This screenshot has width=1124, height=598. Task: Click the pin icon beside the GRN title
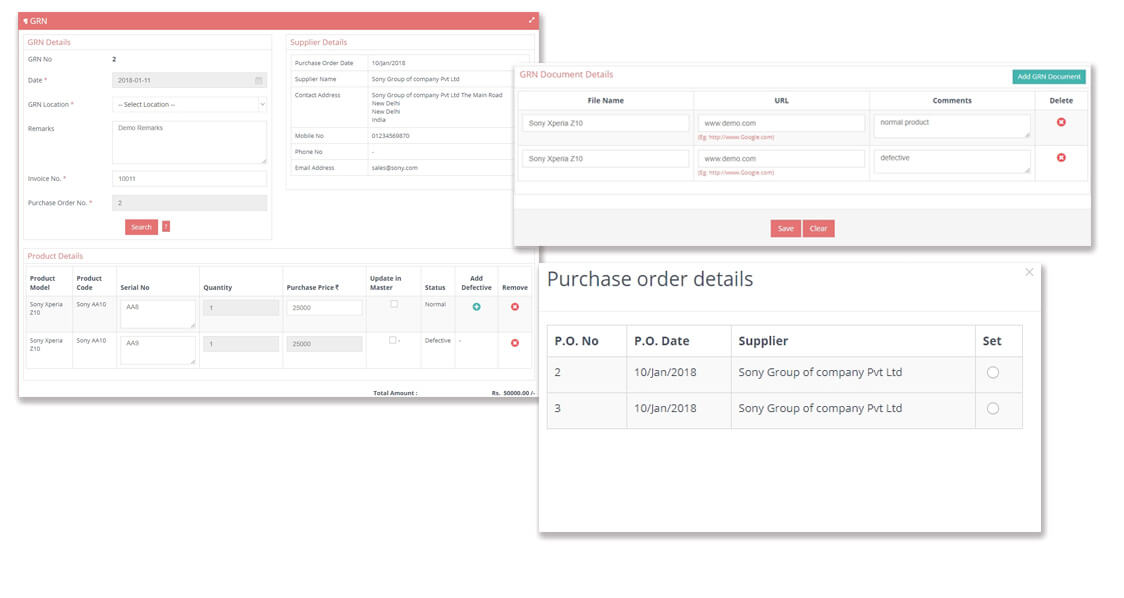point(24,20)
